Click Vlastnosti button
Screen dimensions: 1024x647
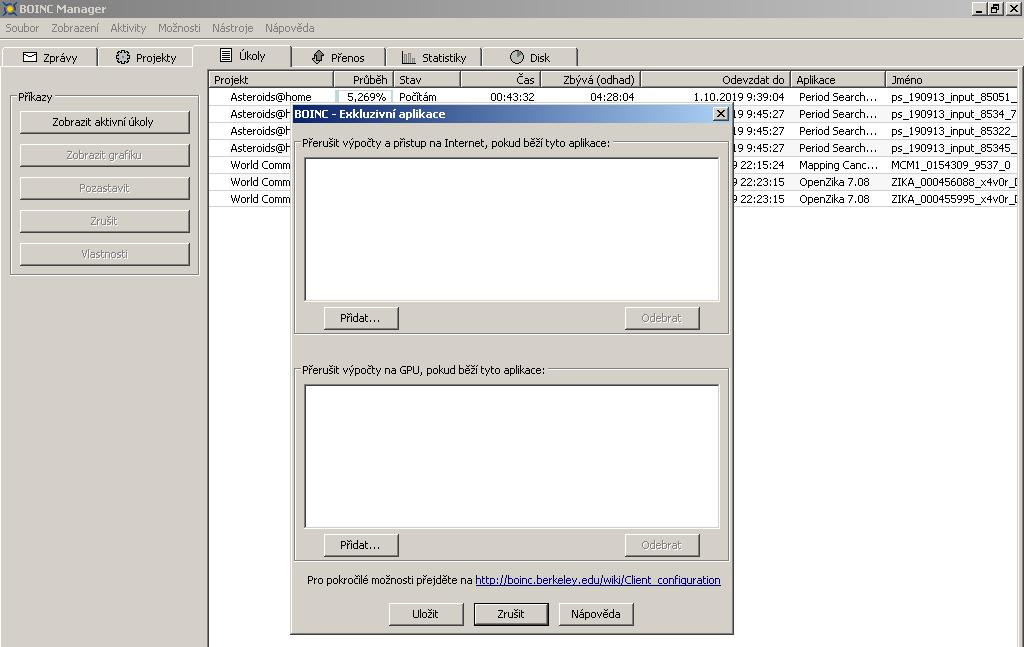(104, 254)
